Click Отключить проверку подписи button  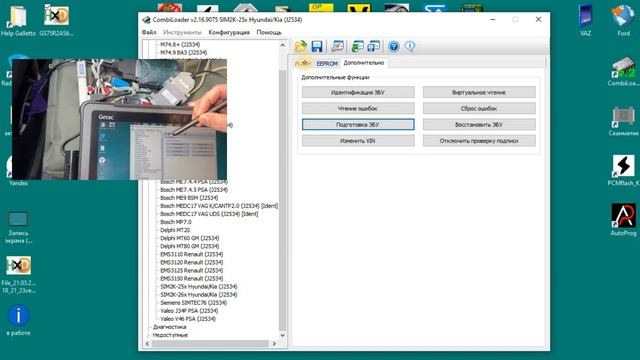479,141
